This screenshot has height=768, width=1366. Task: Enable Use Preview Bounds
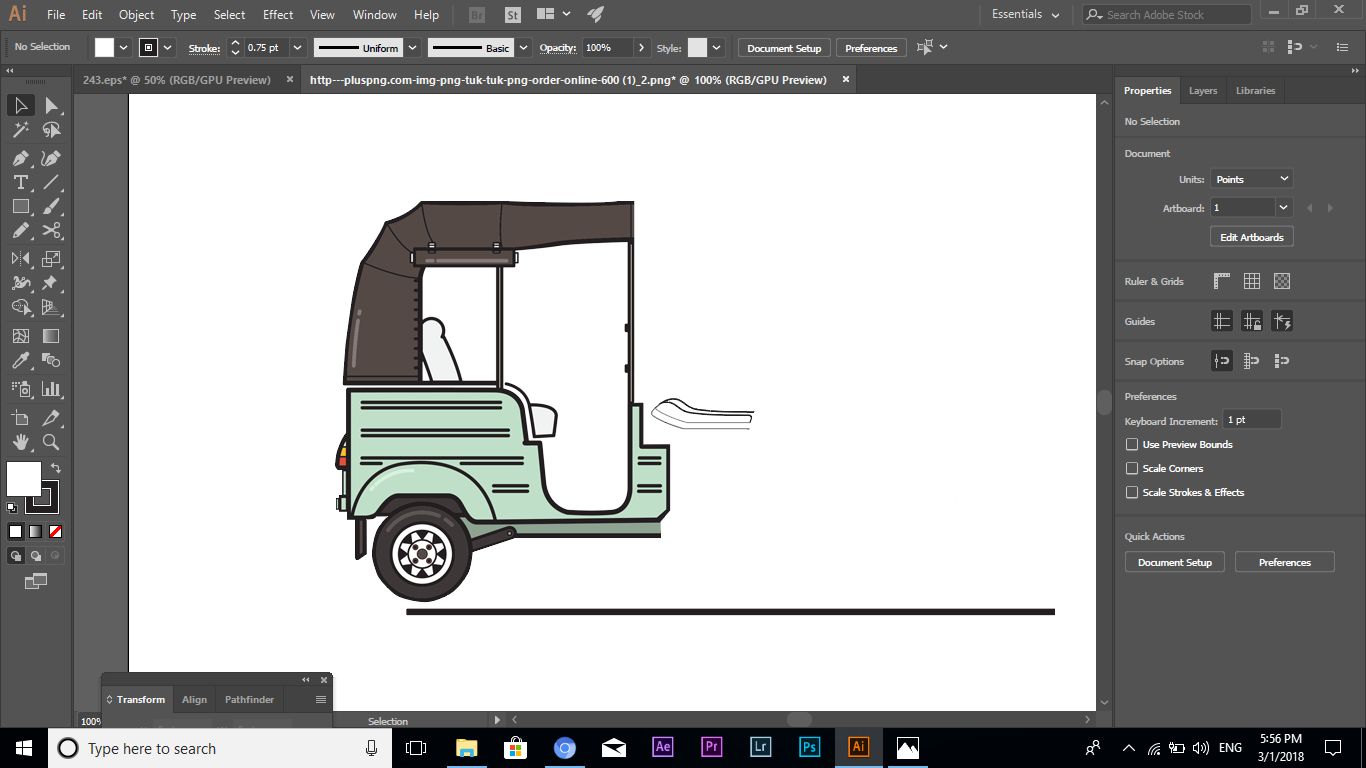pyautogui.click(x=1131, y=444)
